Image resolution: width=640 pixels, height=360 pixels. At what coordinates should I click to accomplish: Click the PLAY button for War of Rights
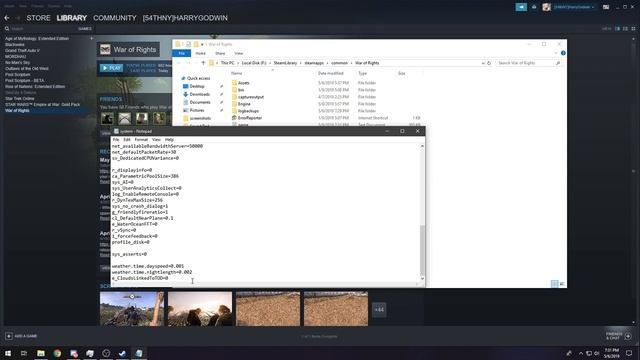coord(111,68)
